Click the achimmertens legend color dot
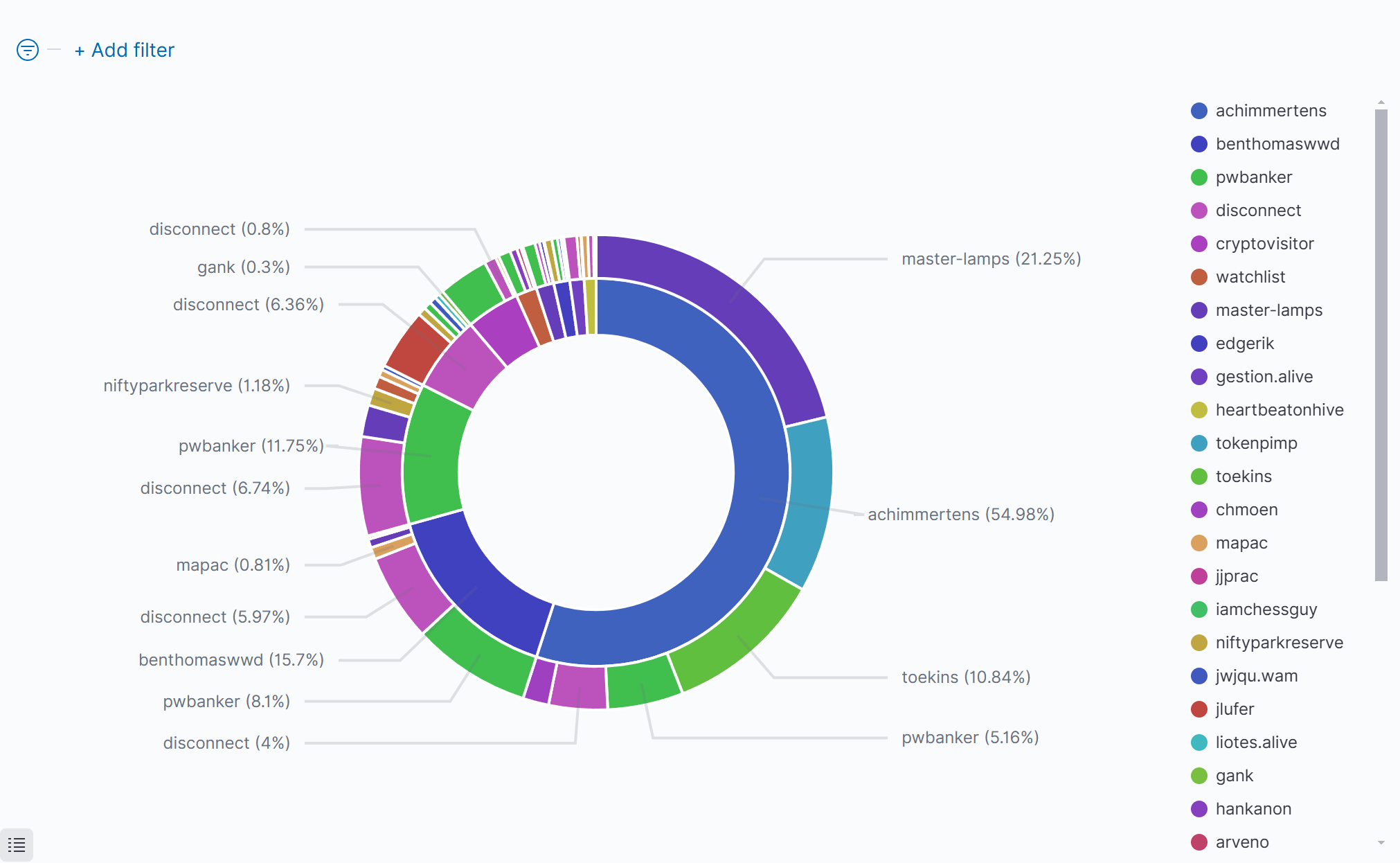 [1199, 111]
